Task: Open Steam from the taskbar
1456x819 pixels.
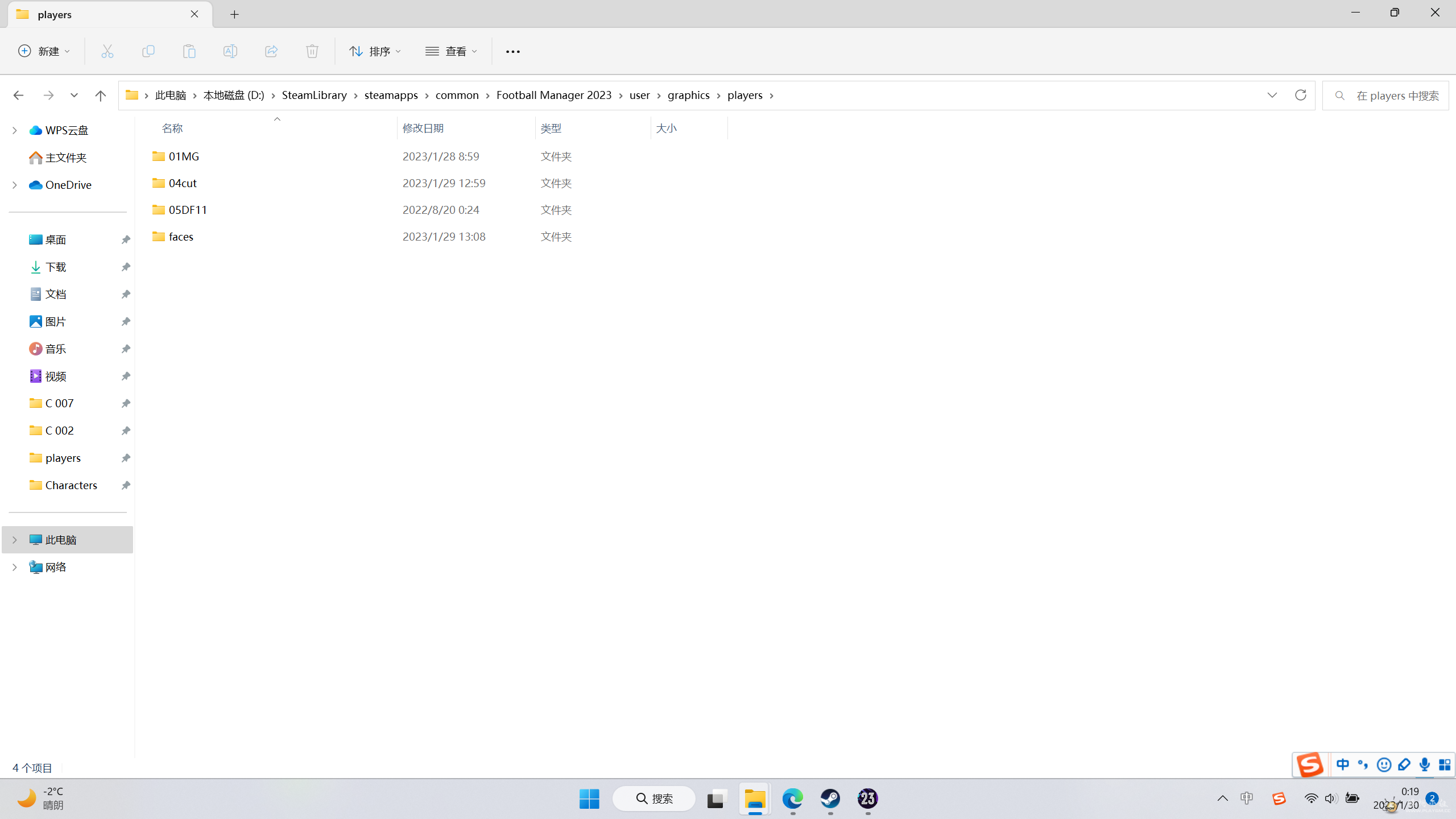Action: point(830,799)
